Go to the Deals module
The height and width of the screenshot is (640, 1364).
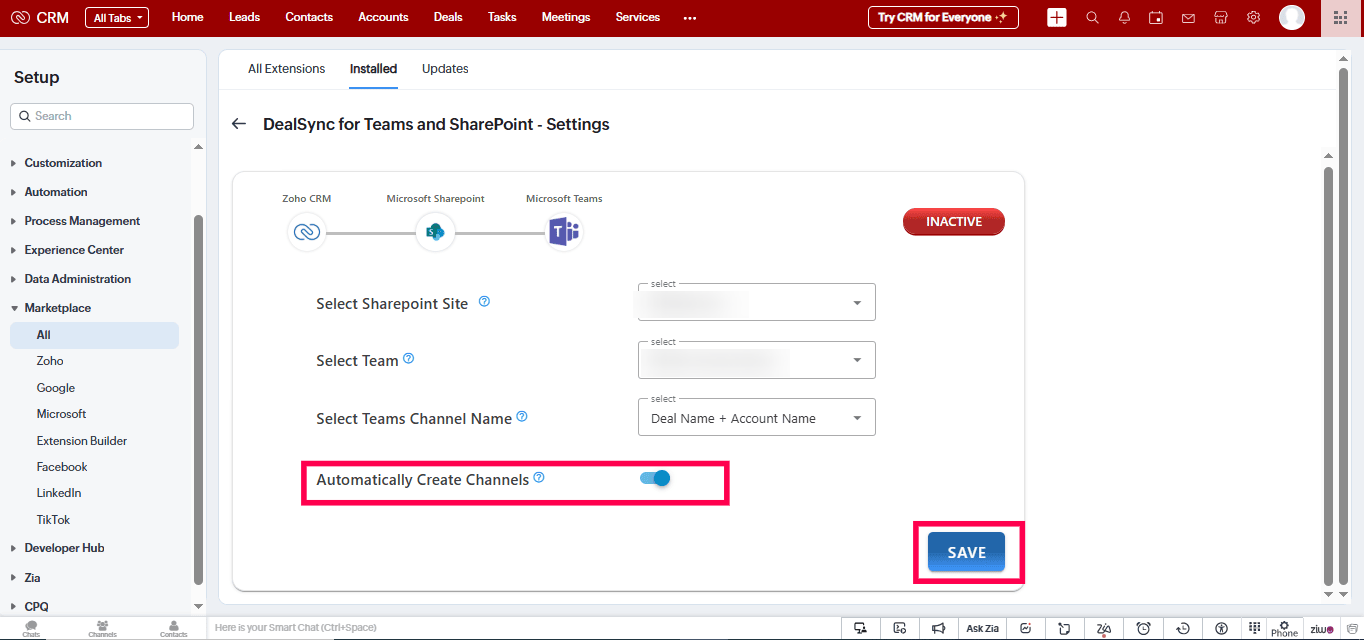point(448,17)
